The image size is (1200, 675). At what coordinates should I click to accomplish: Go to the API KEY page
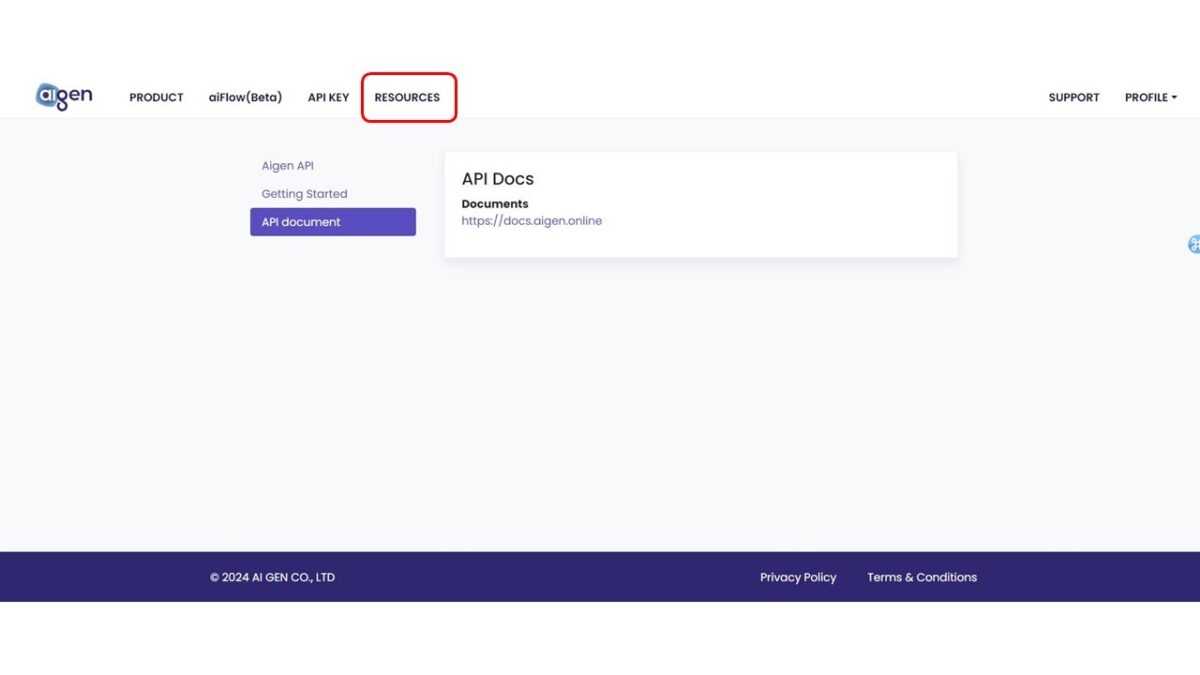click(x=328, y=97)
